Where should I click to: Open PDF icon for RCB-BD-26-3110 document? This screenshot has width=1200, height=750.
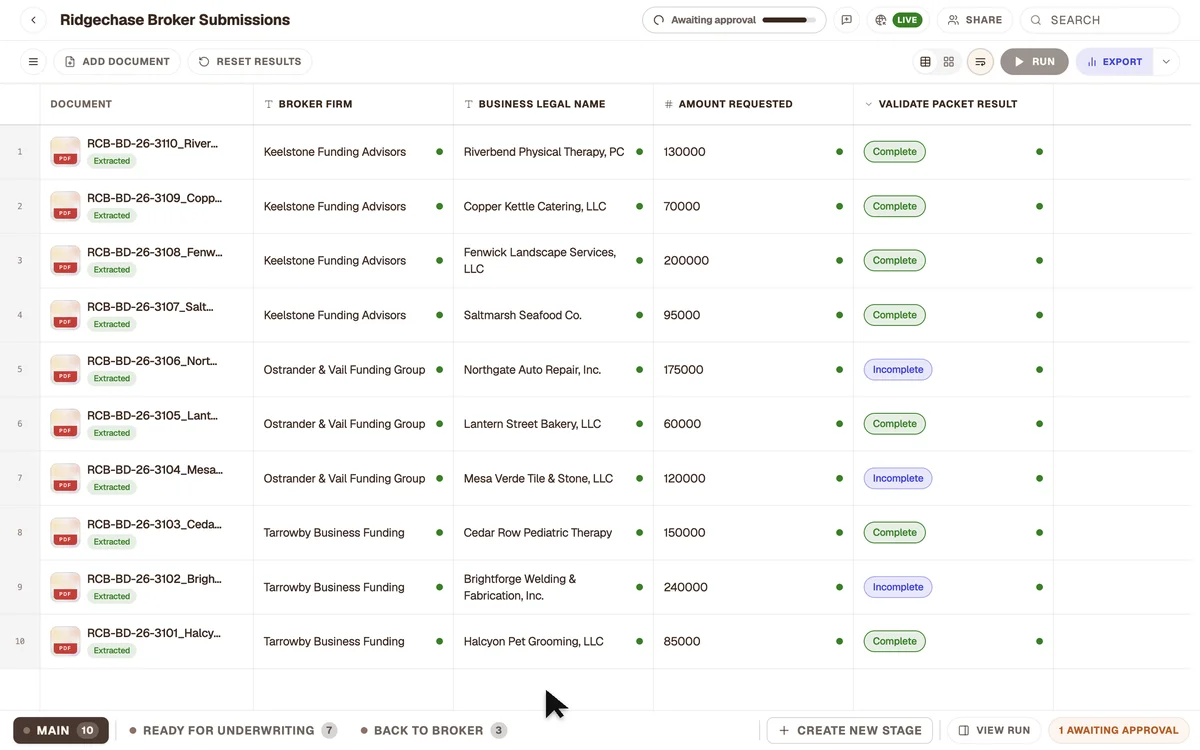[65, 152]
